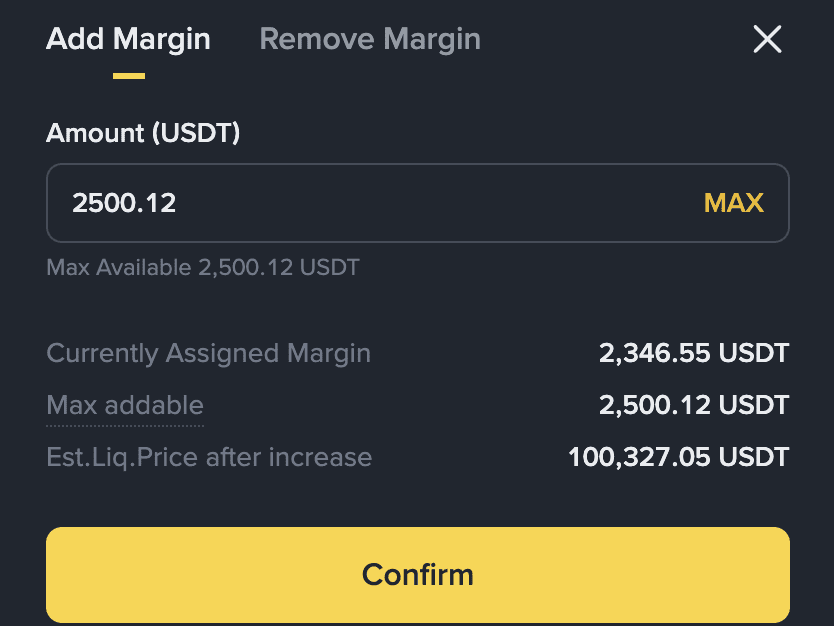The image size is (834, 626).
Task: Click the USDT unit after 100,327.05
Action: (754, 458)
